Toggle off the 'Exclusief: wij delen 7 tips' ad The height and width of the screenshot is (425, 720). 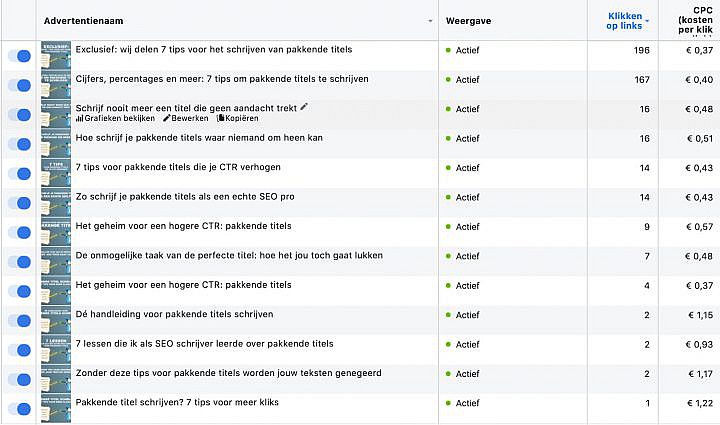19,56
